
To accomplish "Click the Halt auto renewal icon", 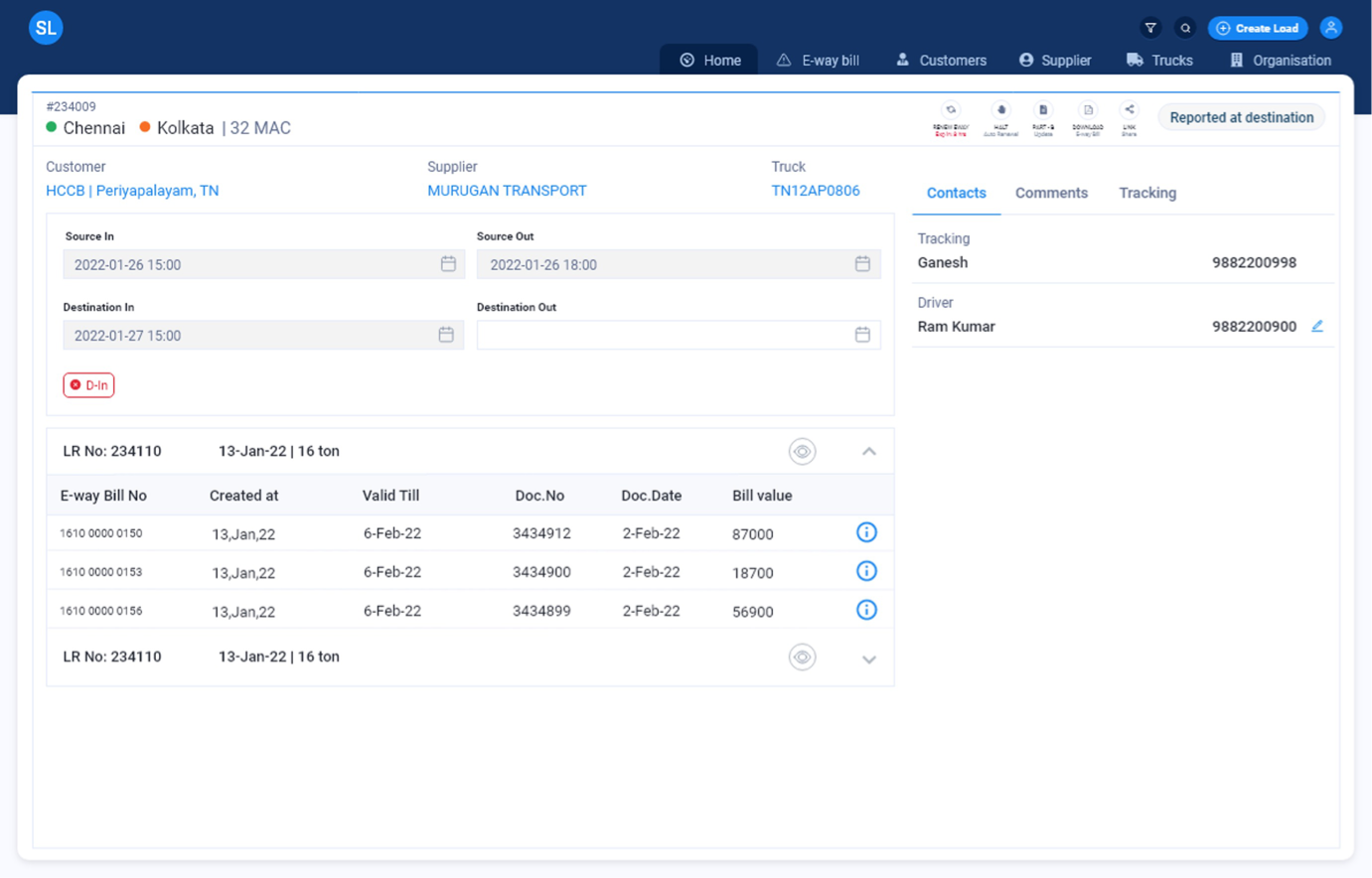I will tap(1000, 111).
